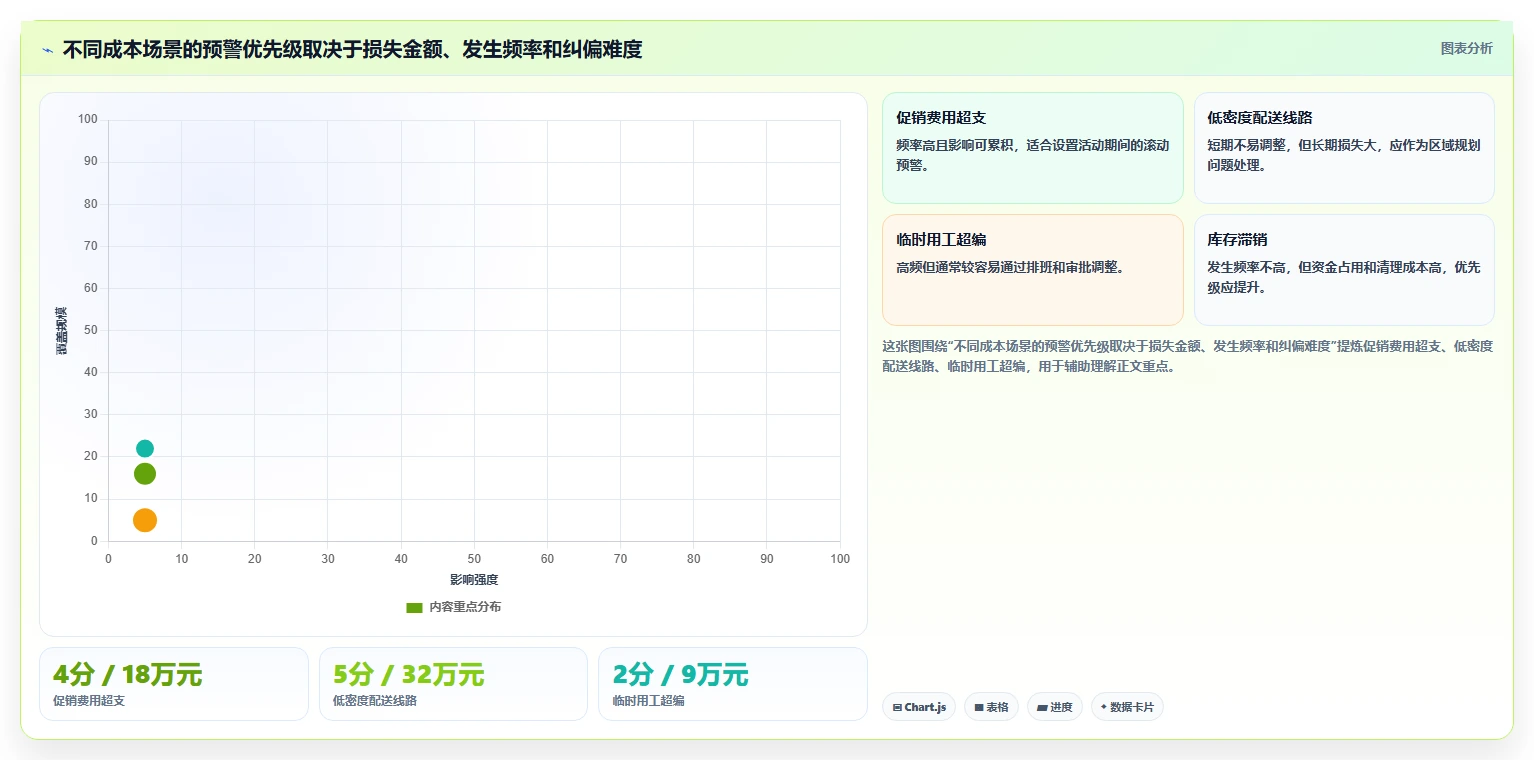Select the orange bubble data point
Screen dimensions: 1534x760
145,520
